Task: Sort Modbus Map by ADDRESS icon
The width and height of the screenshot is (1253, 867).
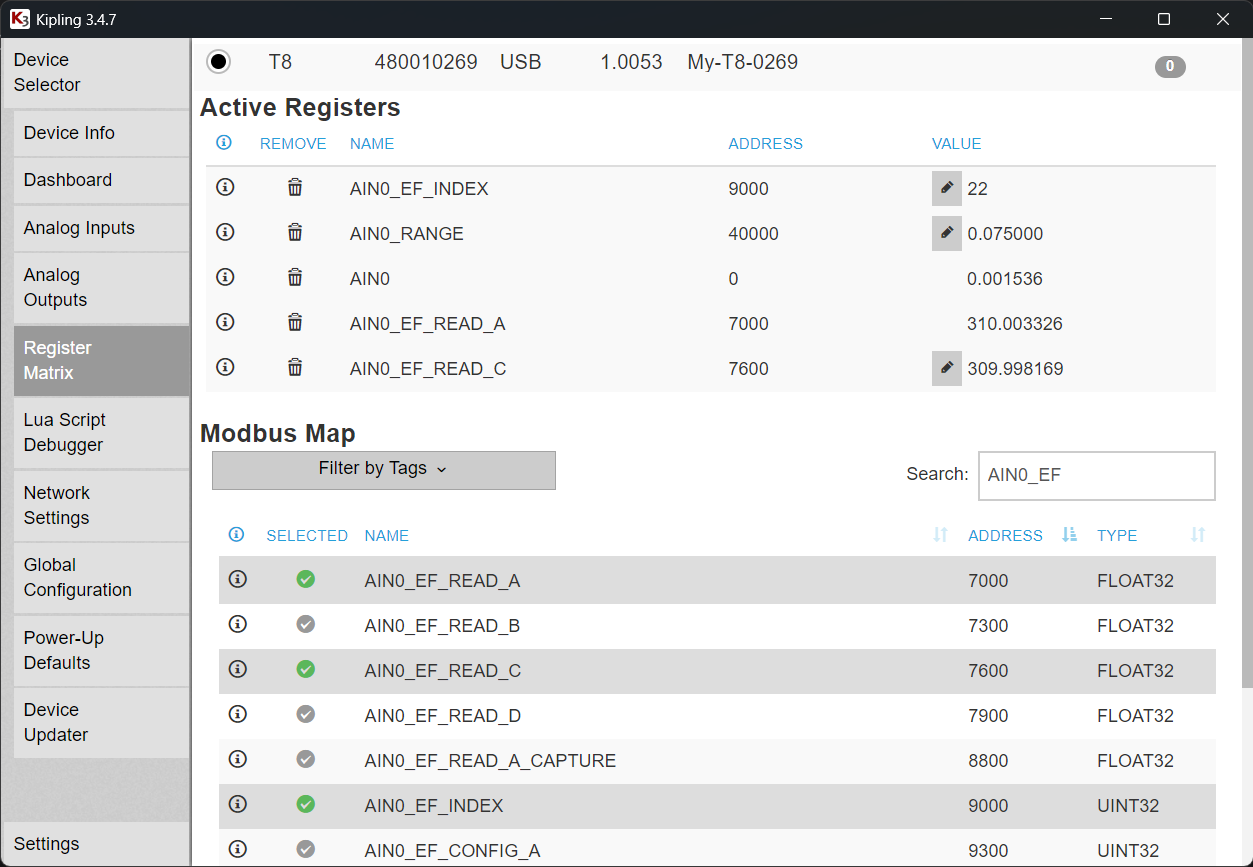Action: (x=1070, y=535)
